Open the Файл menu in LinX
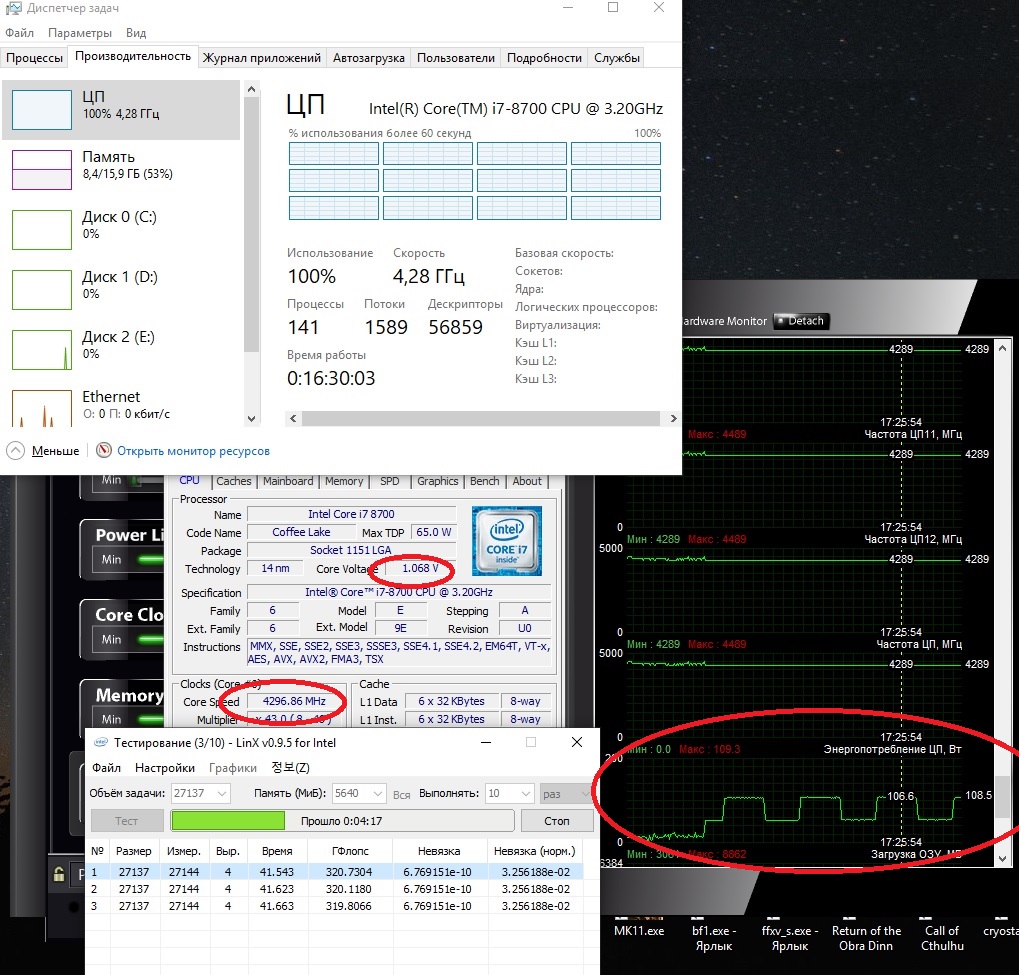 [106, 768]
